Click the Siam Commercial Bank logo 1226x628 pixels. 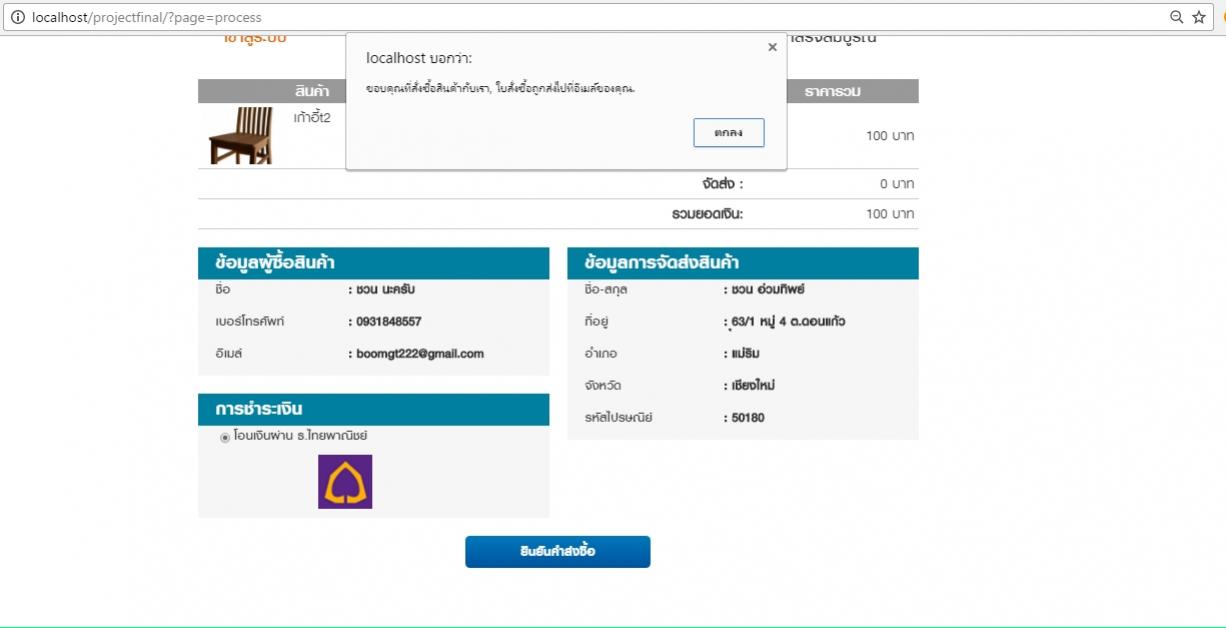345,482
